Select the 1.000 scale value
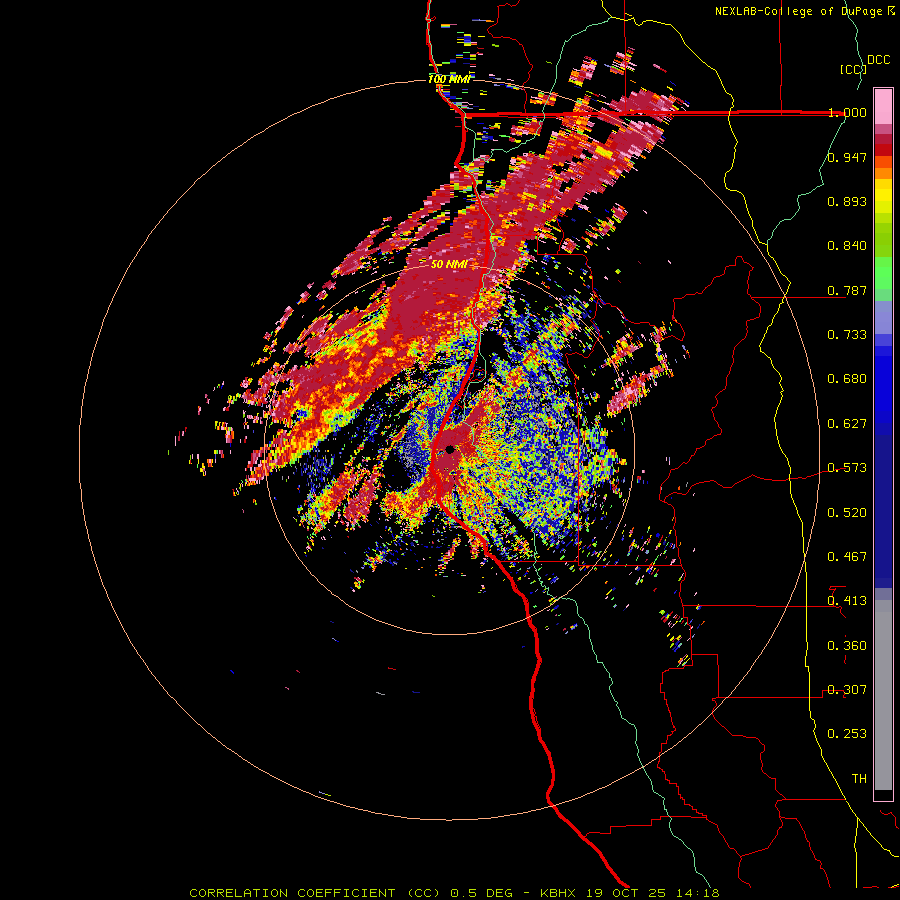Image resolution: width=900 pixels, height=900 pixels. point(847,112)
